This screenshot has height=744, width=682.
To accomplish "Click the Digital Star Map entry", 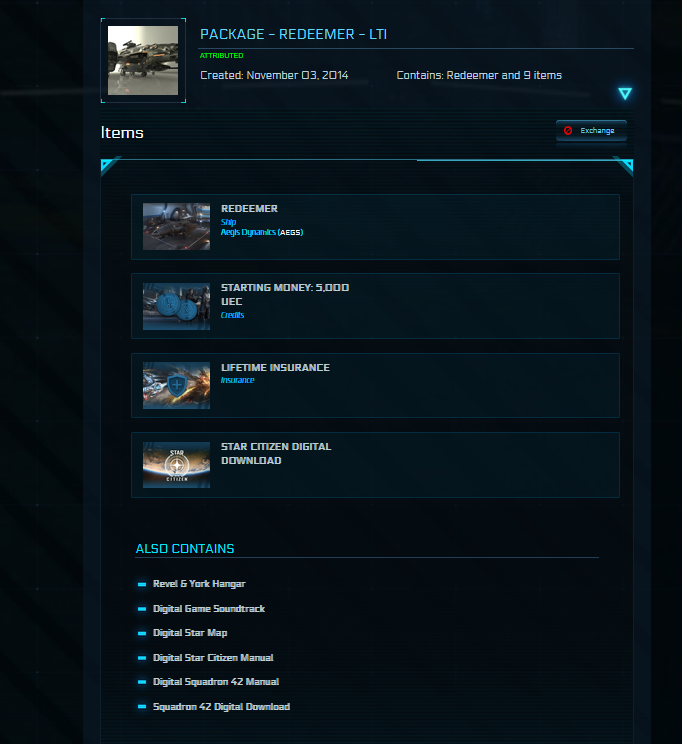I will [x=190, y=633].
